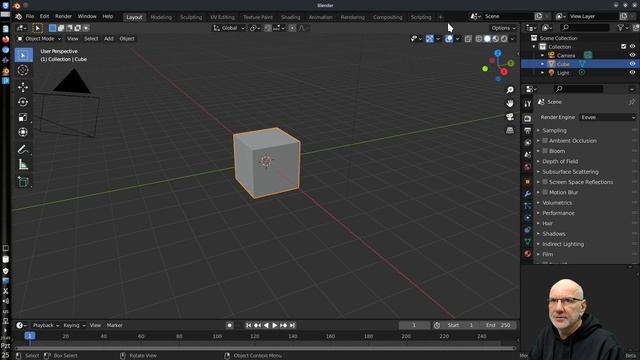
Task: Open the Modifiers wrench tab
Action: (x=527, y=194)
